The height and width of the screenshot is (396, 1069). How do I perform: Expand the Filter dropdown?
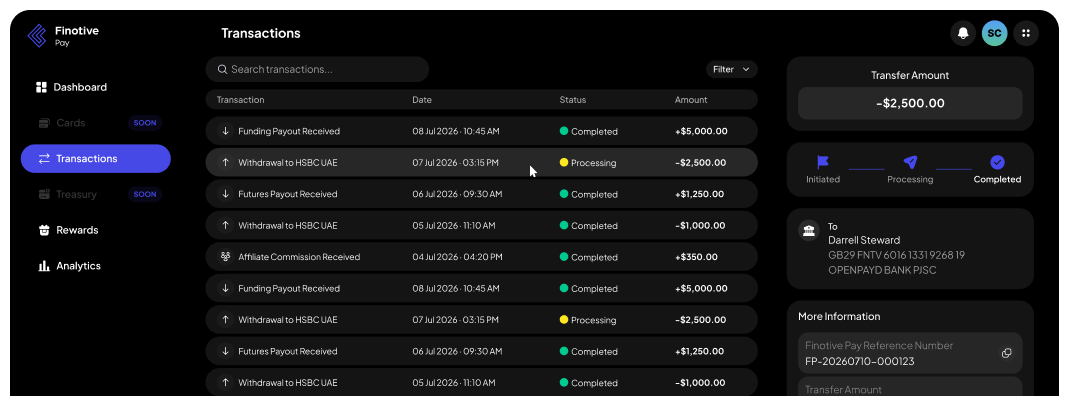(x=732, y=70)
